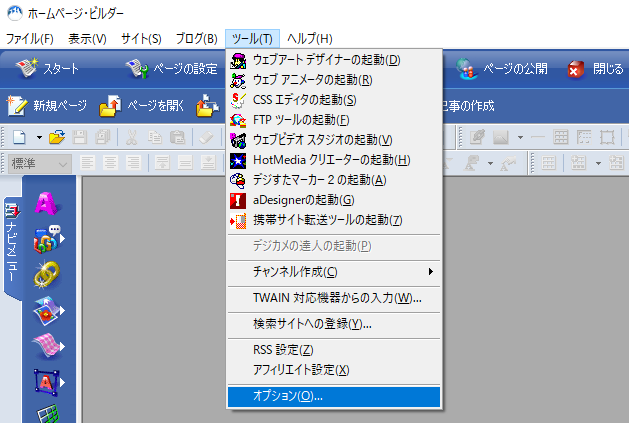This screenshot has height=423, width=629.
Task: Click the pink letter A logo icon
Action: [47, 203]
